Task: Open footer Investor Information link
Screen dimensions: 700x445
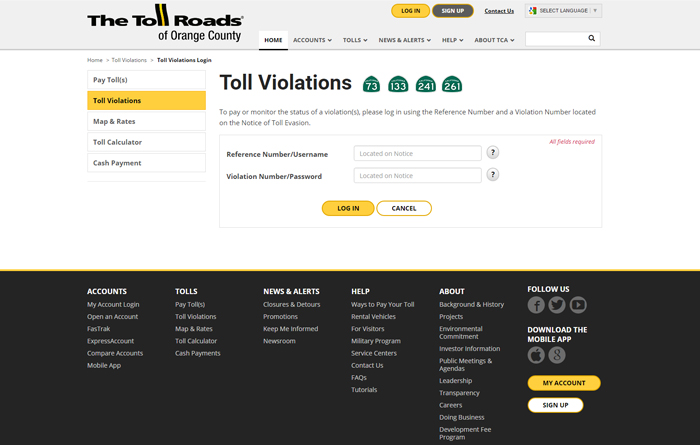Action: [469, 349]
